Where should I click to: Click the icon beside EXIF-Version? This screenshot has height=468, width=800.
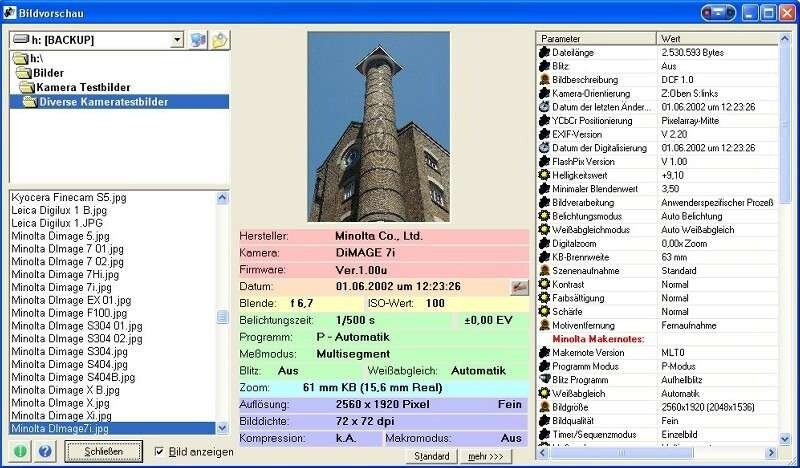(x=544, y=134)
